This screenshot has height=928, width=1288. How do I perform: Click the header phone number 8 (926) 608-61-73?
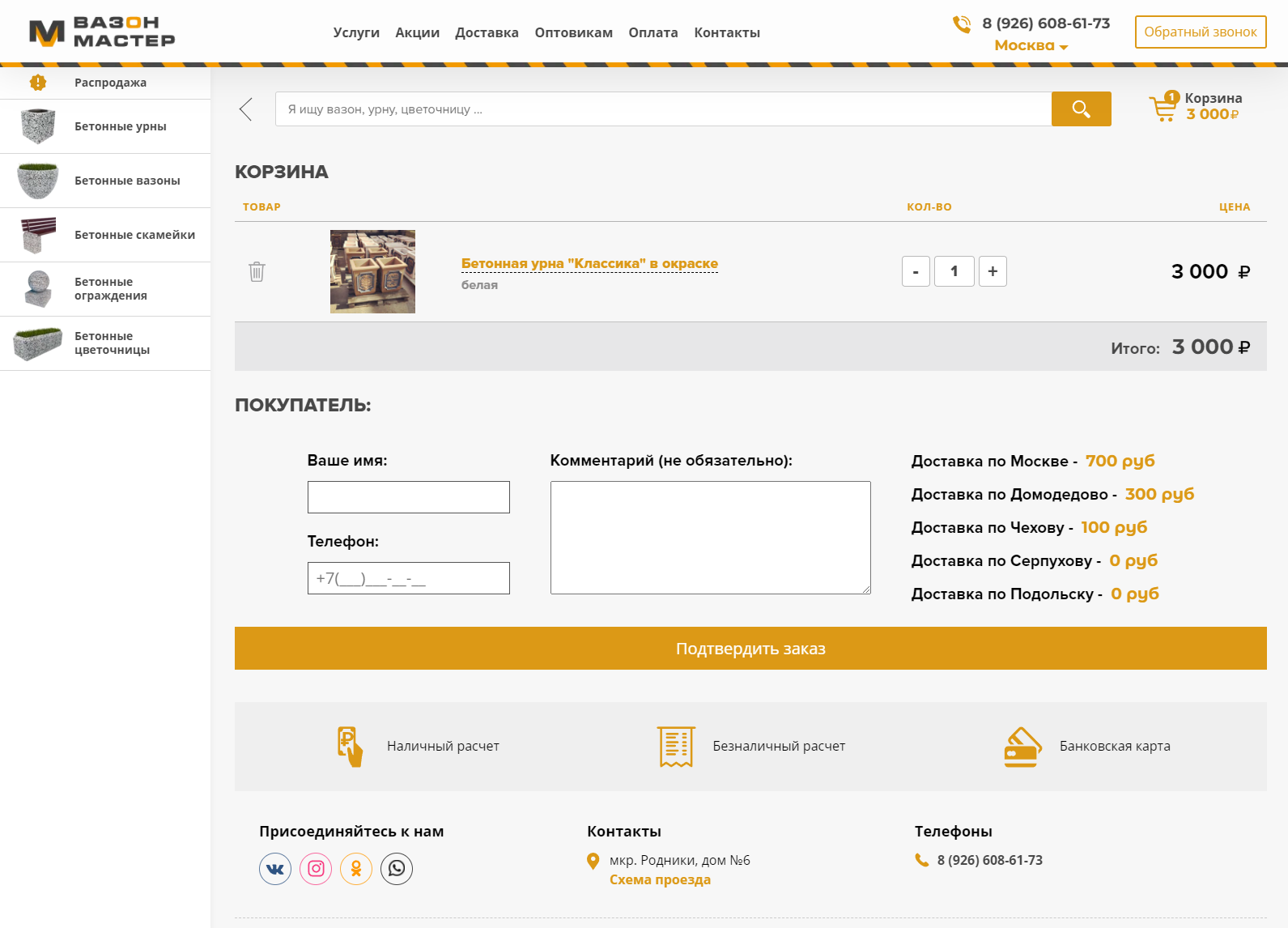coord(1046,23)
